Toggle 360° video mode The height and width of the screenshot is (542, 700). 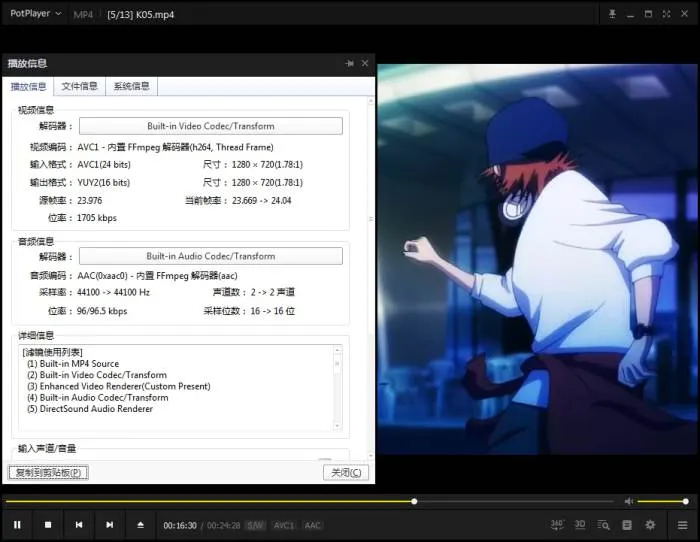[x=557, y=525]
